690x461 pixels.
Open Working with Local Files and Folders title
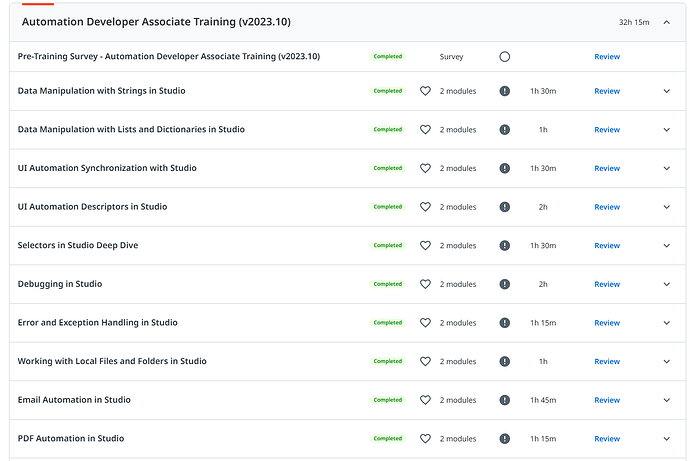coord(112,361)
